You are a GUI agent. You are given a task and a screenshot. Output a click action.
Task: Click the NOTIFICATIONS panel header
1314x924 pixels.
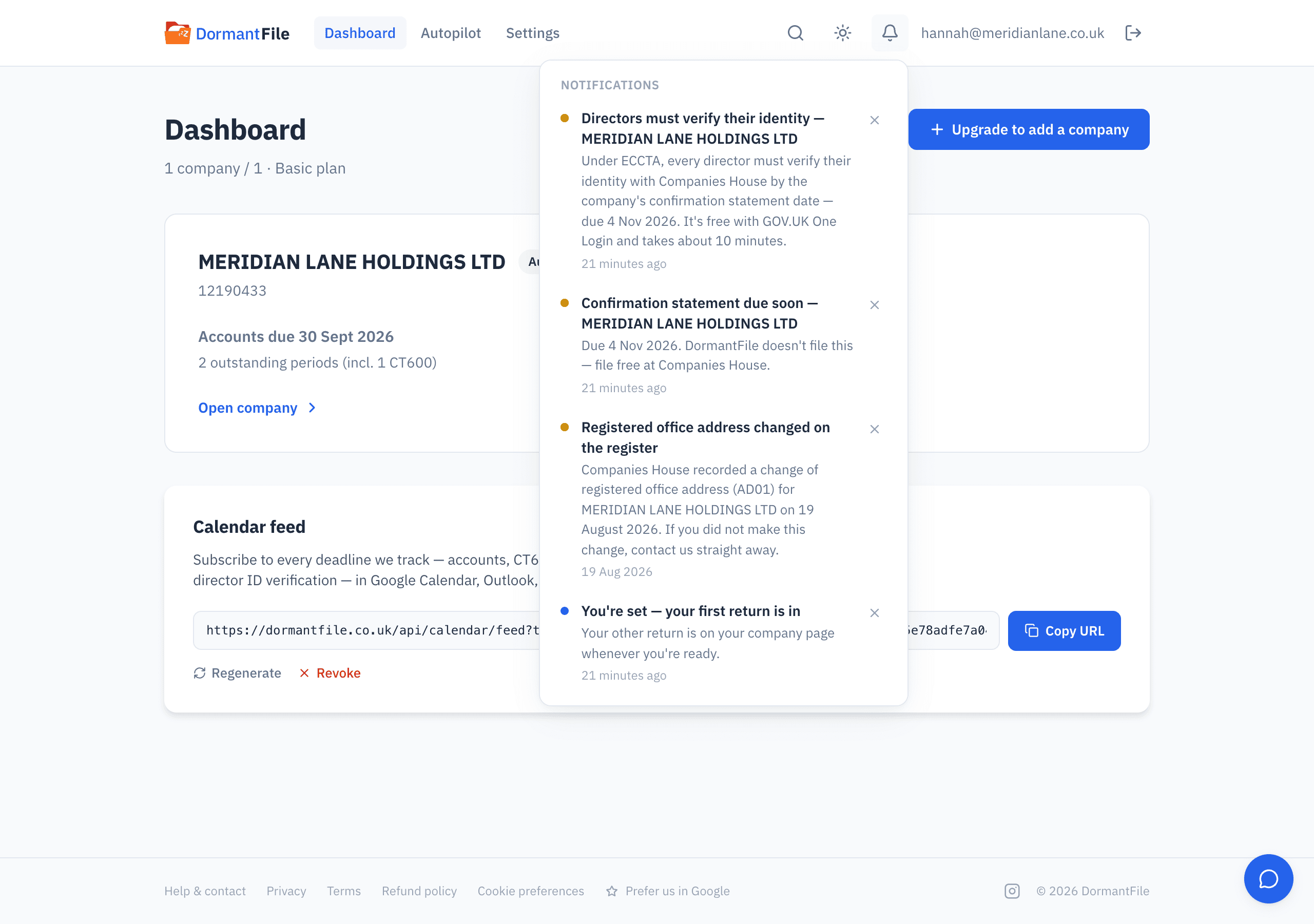point(609,85)
